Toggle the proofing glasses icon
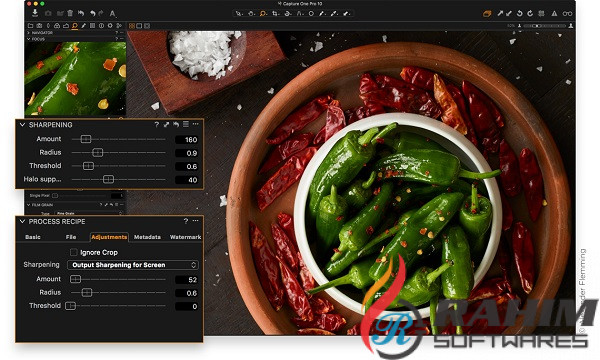The image size is (600, 360). click(x=567, y=13)
